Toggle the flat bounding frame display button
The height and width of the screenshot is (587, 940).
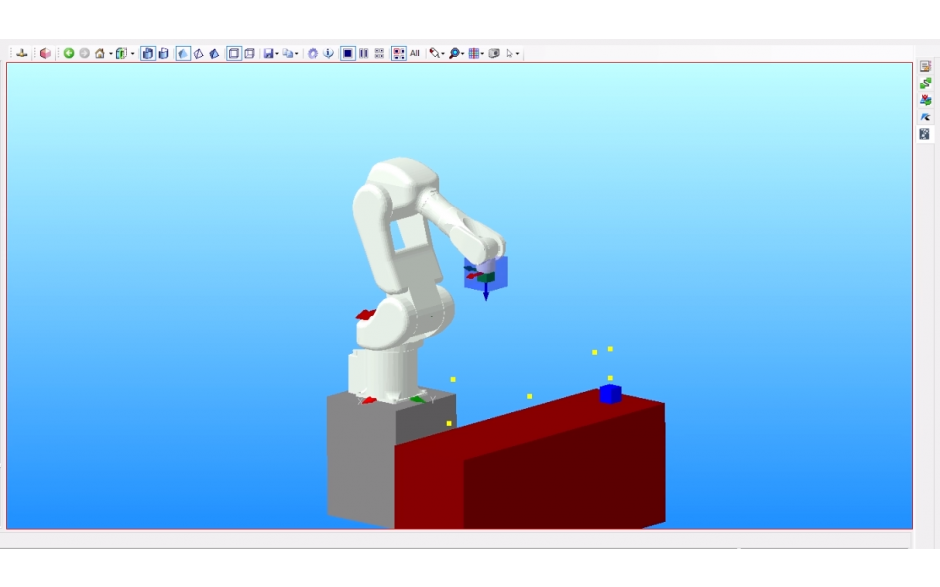tap(234, 53)
